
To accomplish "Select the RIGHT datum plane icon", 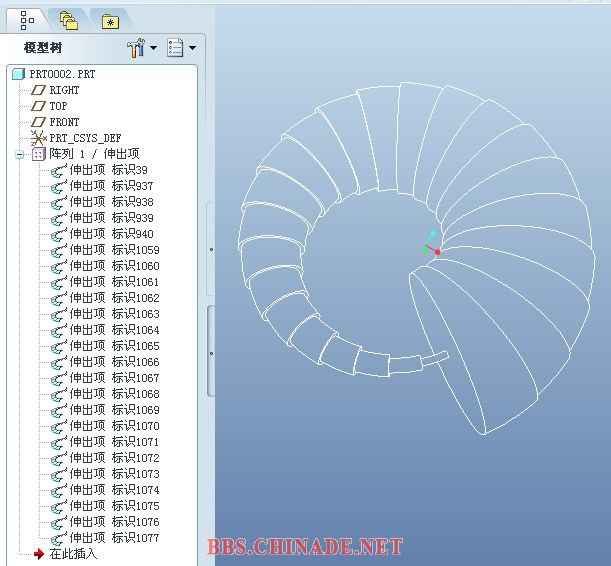I will coord(39,90).
